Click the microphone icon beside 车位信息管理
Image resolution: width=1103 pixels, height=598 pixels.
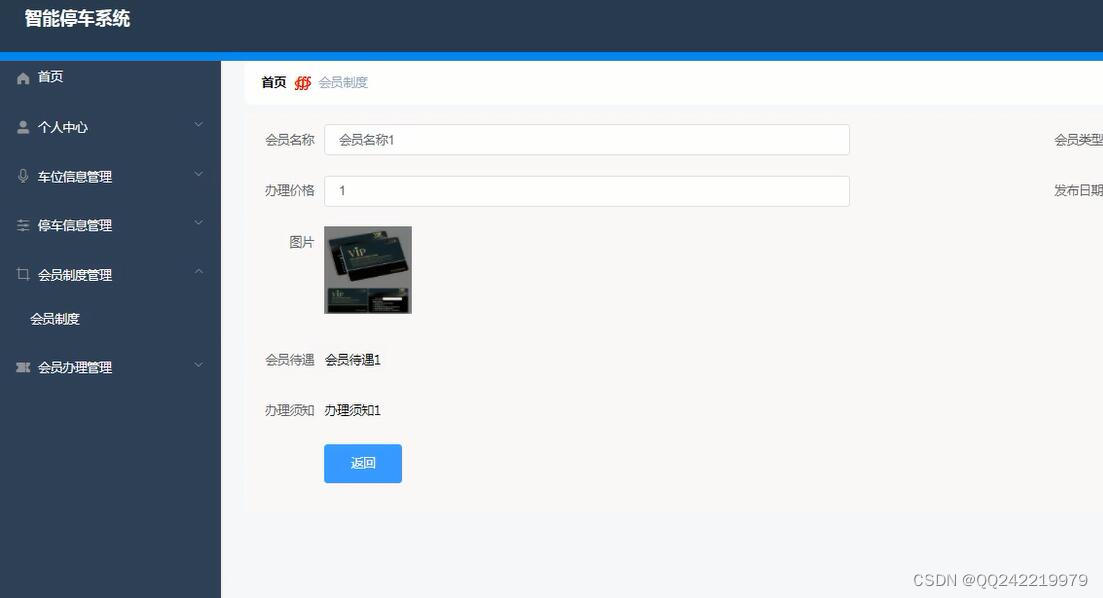(22, 175)
